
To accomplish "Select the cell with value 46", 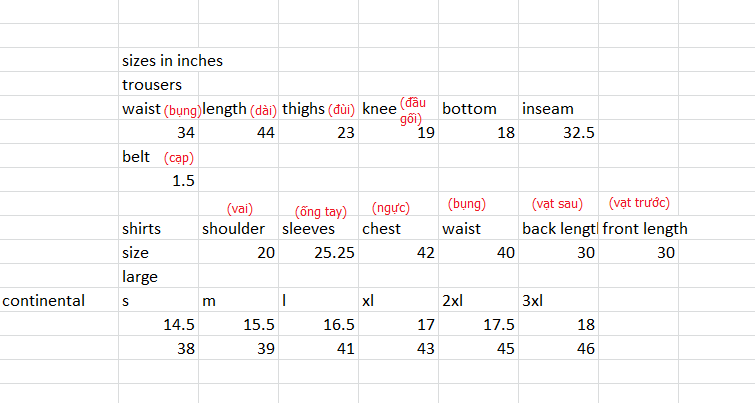I will (x=583, y=349).
